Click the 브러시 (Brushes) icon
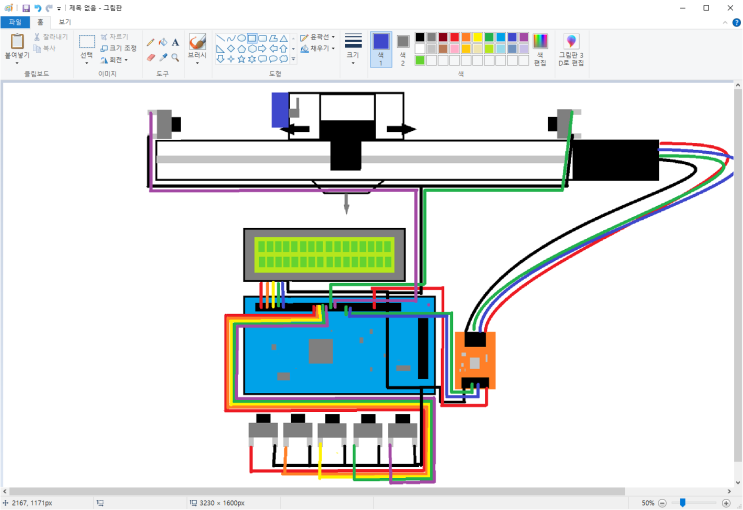The width and height of the screenshot is (743, 510). pyautogui.click(x=197, y=42)
